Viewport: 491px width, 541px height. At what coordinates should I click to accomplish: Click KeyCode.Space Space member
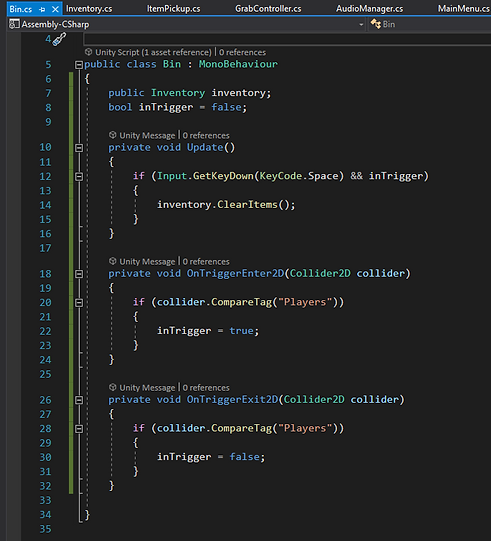[x=323, y=177]
